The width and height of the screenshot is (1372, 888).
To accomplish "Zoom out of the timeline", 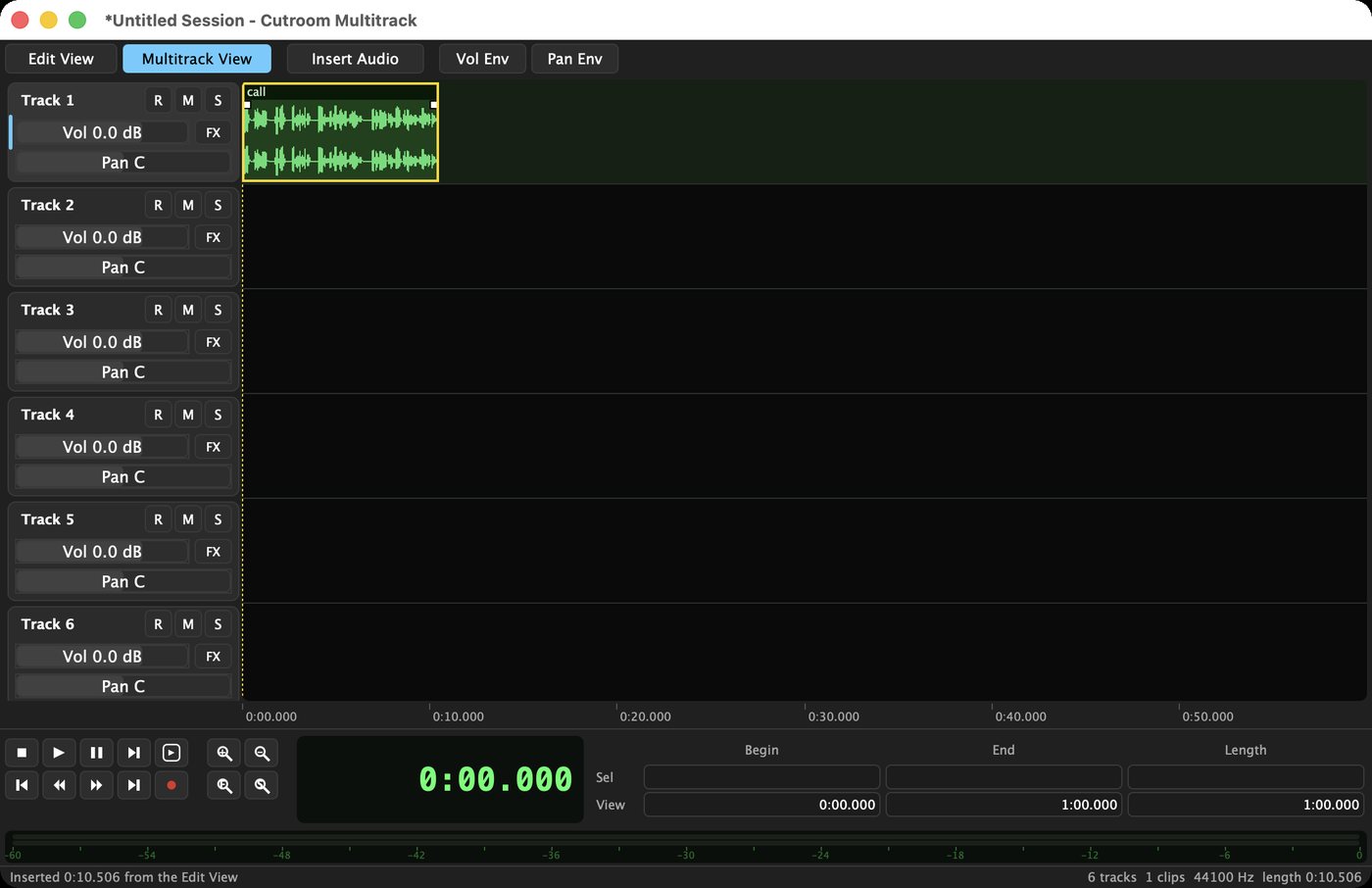I will coord(262,753).
